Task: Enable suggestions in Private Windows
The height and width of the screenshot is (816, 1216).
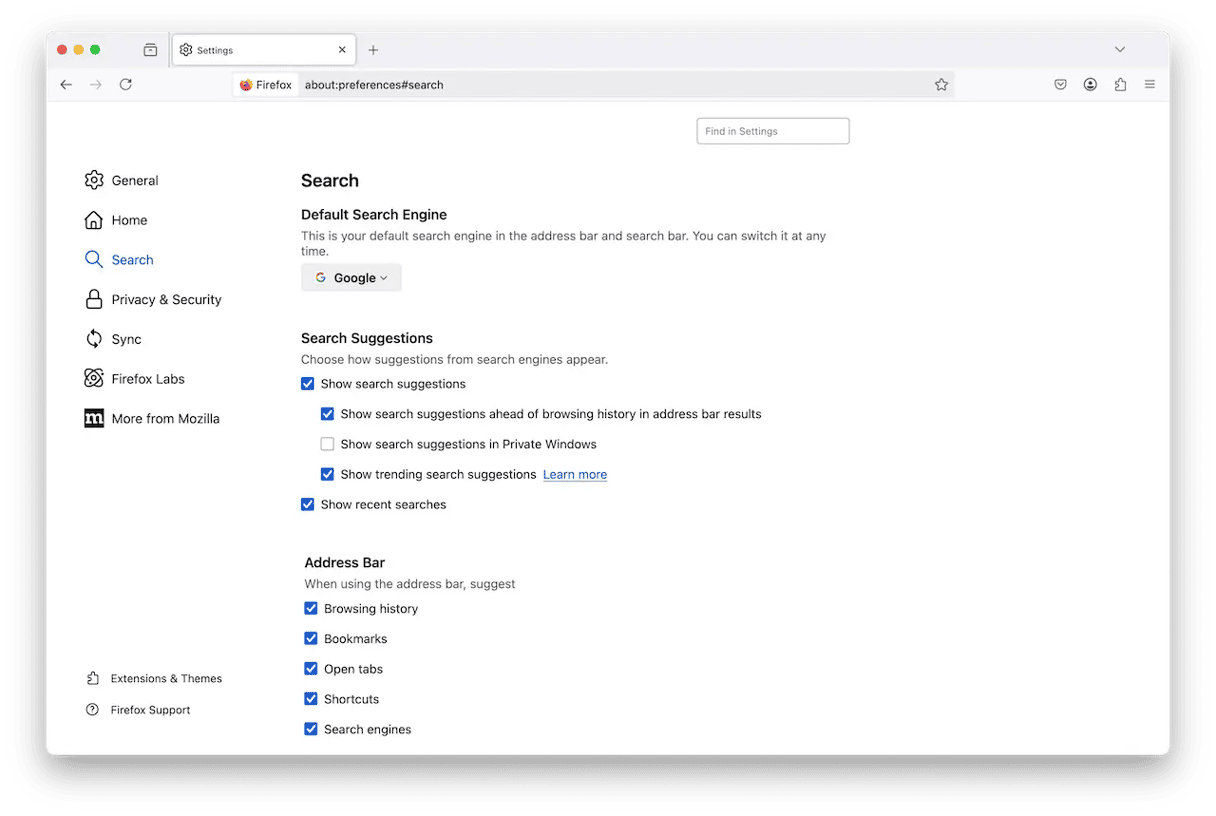Action: pyautogui.click(x=328, y=444)
